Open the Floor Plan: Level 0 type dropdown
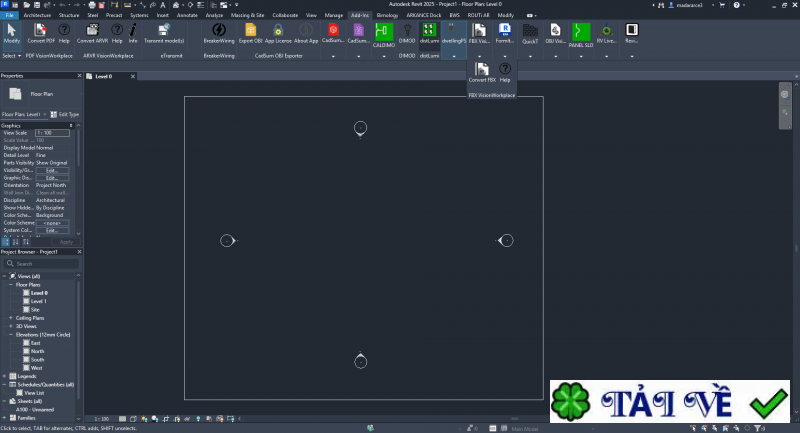 click(24, 114)
